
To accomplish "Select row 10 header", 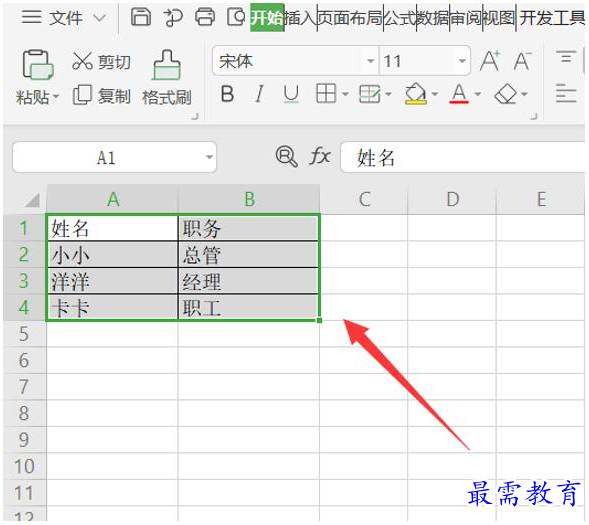I will click(x=24, y=466).
